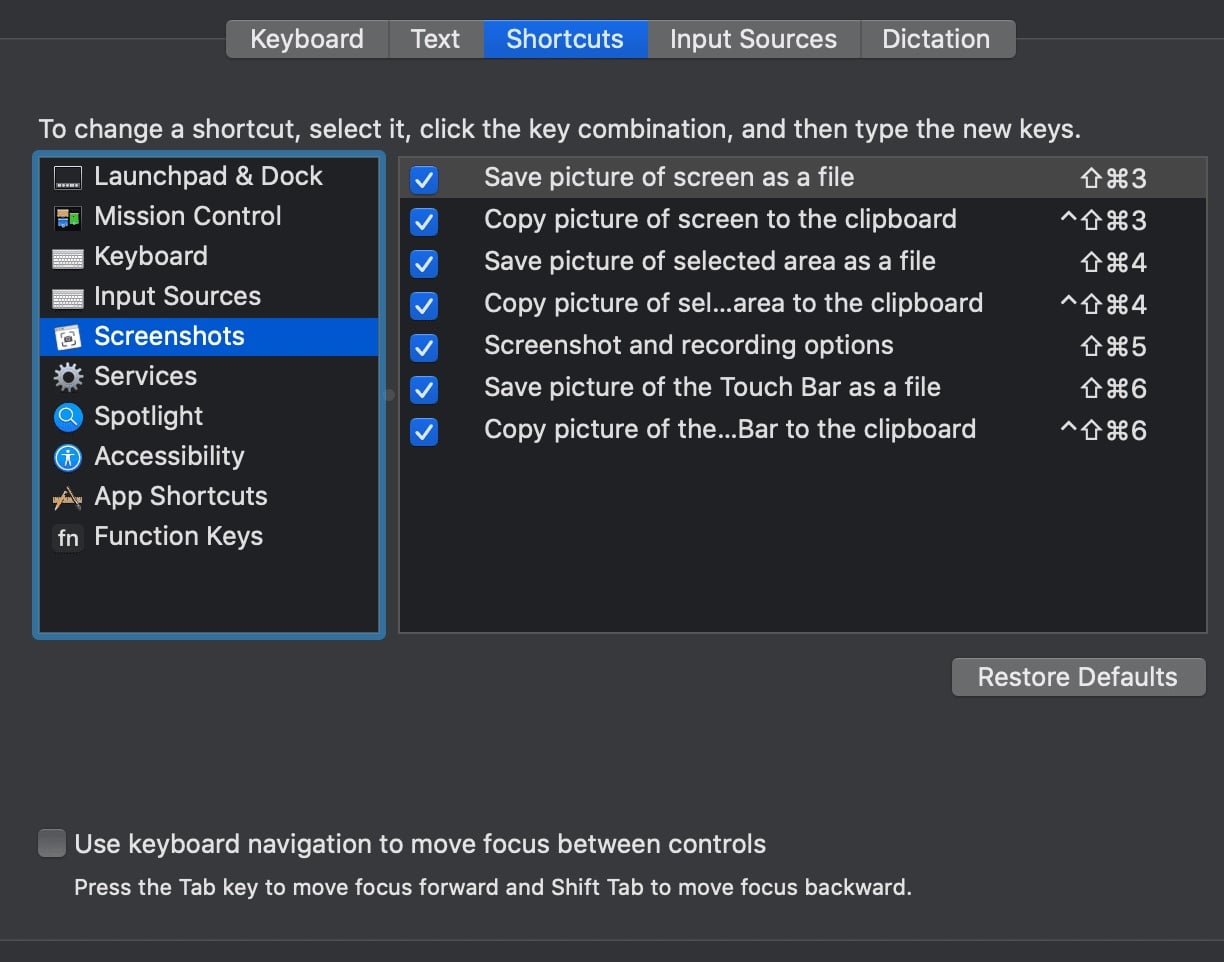1224x962 pixels.
Task: Select the Accessibility icon in sidebar
Action: pyautogui.click(x=68, y=457)
